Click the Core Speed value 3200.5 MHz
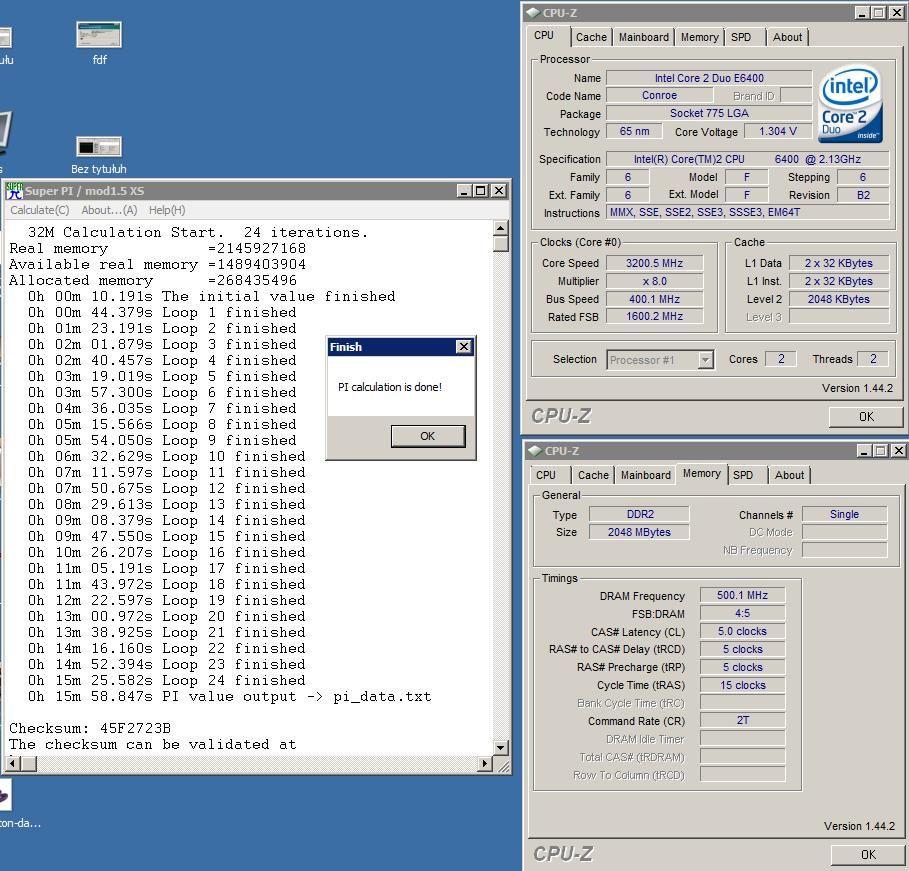Image resolution: width=909 pixels, height=871 pixels. point(654,263)
